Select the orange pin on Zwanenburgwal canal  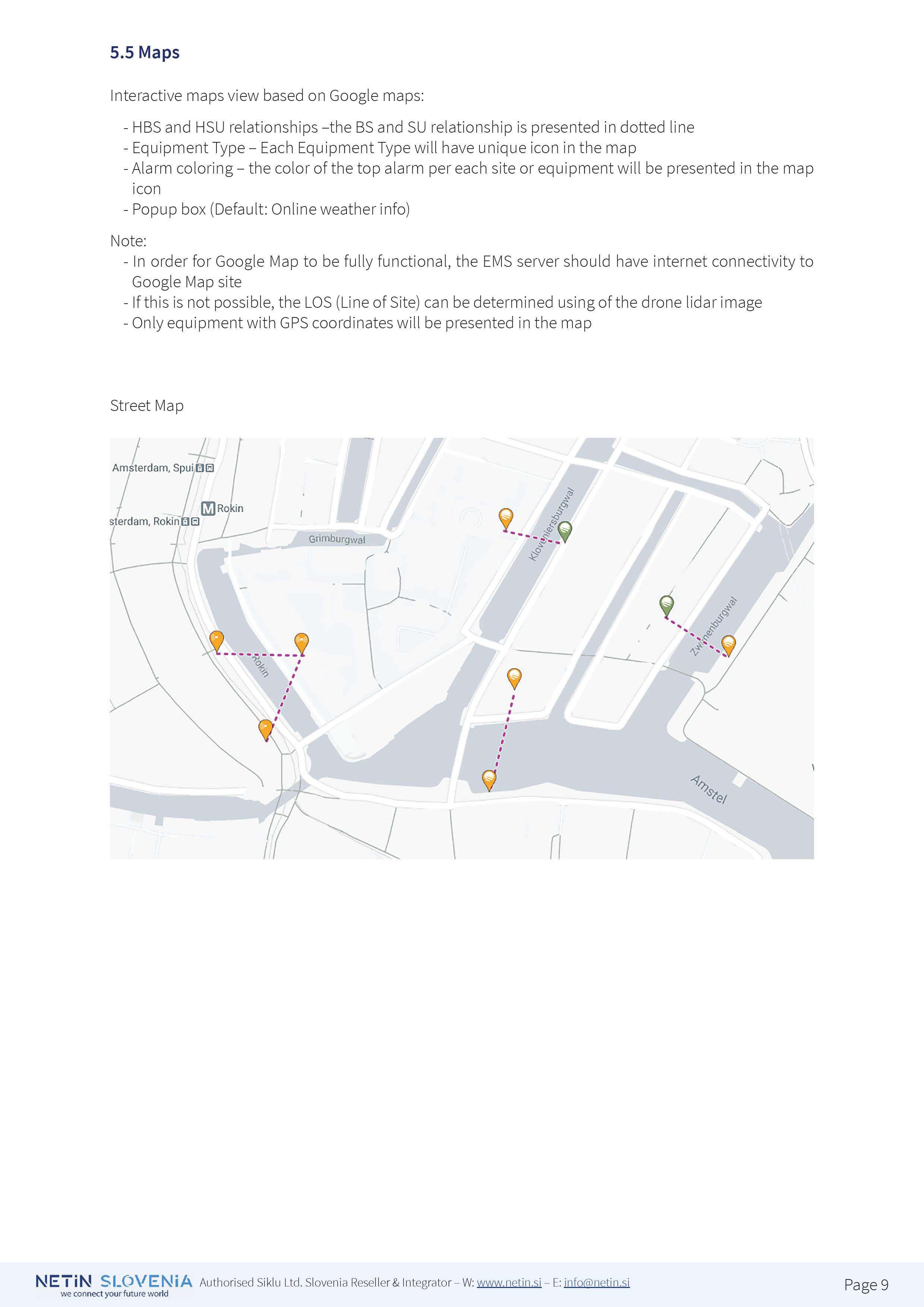(728, 645)
